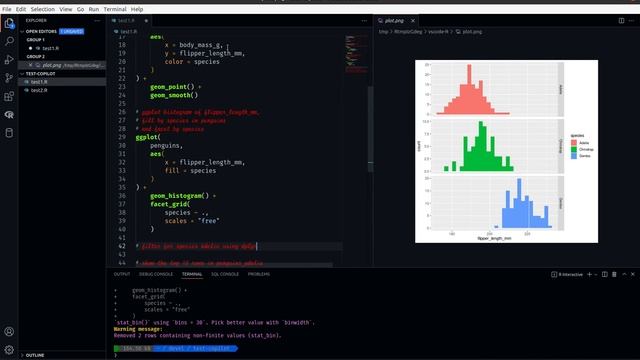Select the R Interactive terminal entry
Image resolution: width=640 pixels, height=360 pixels.
point(567,274)
